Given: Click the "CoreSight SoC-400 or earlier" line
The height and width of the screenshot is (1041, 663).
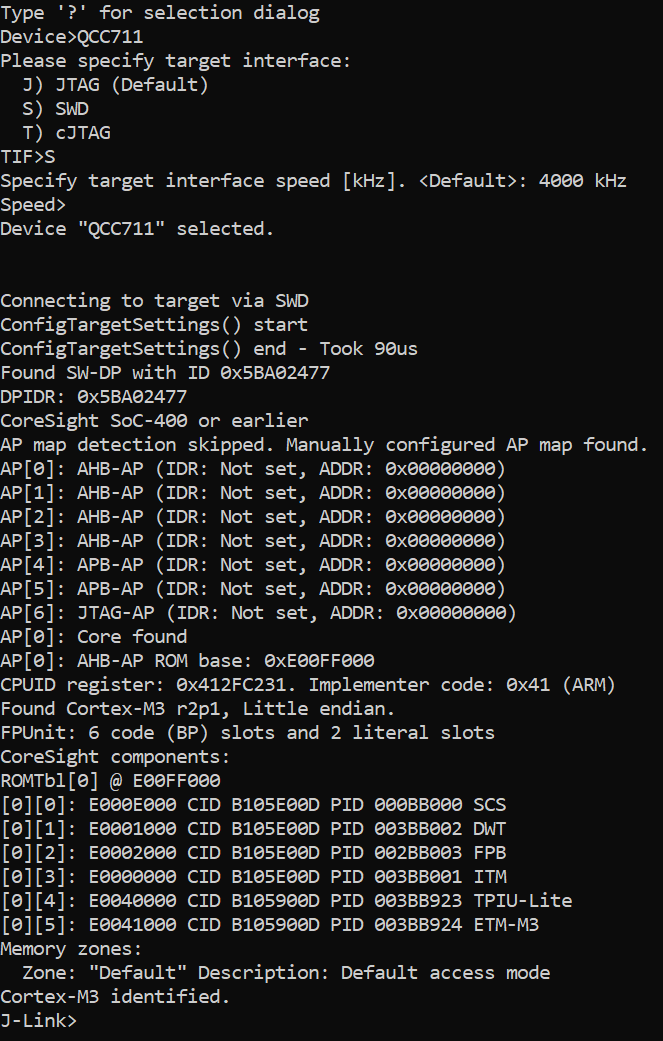Looking at the screenshot, I should (154, 421).
